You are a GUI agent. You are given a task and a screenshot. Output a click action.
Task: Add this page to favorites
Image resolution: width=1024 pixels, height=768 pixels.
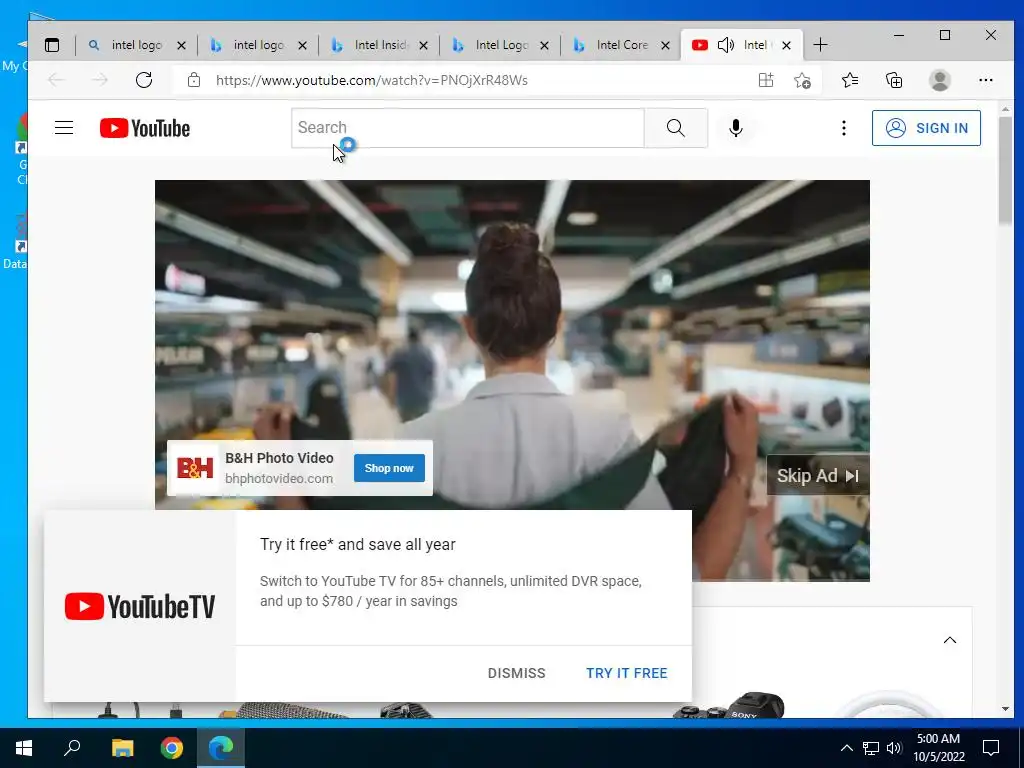click(802, 80)
